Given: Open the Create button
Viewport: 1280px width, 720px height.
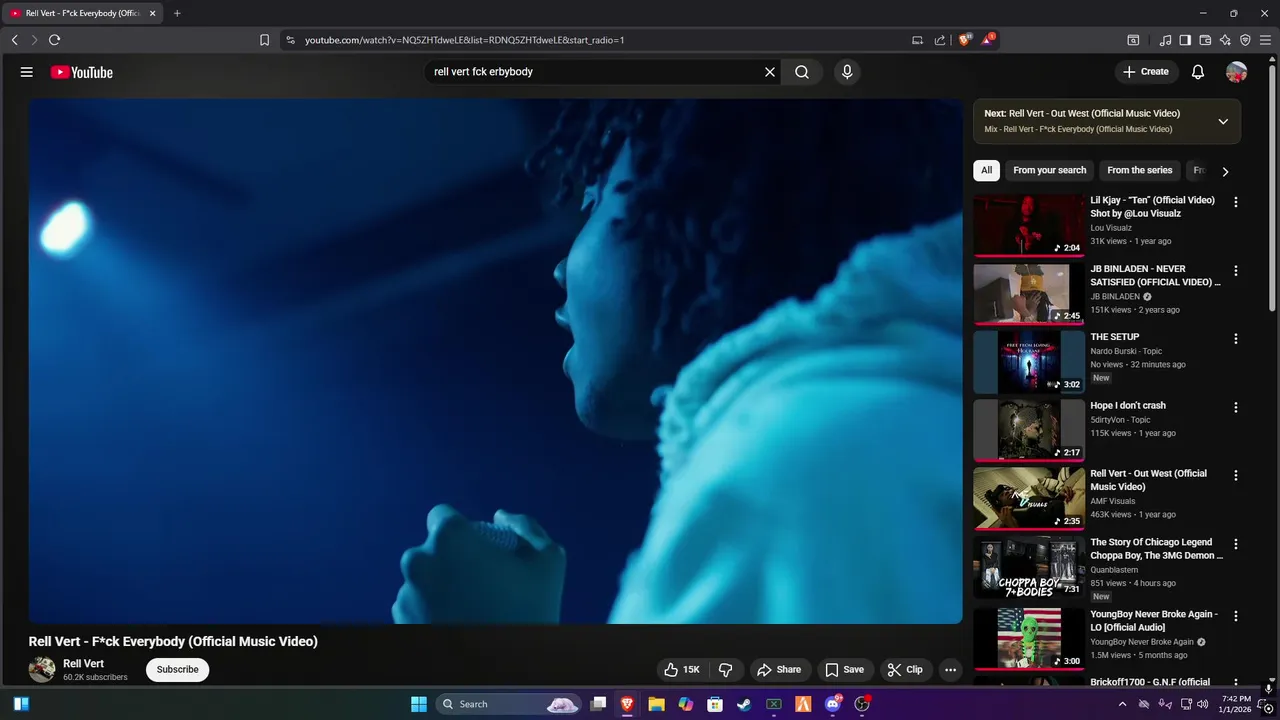Looking at the screenshot, I should pyautogui.click(x=1145, y=72).
